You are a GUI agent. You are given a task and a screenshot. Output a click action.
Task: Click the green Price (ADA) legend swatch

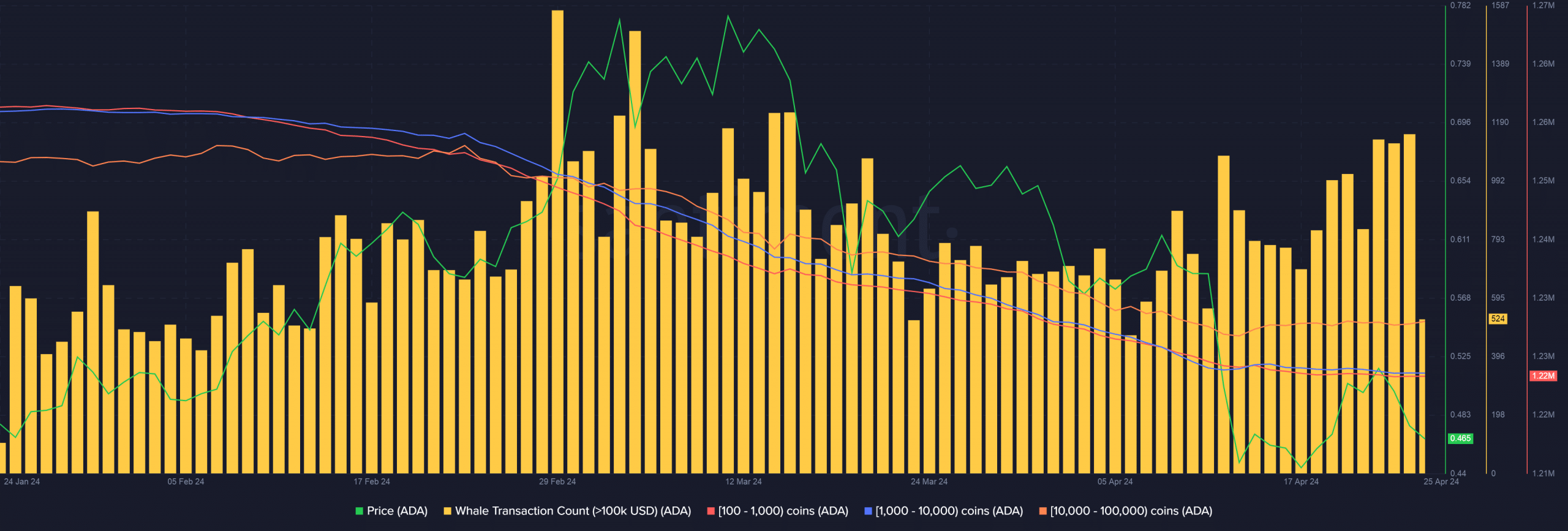pos(360,511)
